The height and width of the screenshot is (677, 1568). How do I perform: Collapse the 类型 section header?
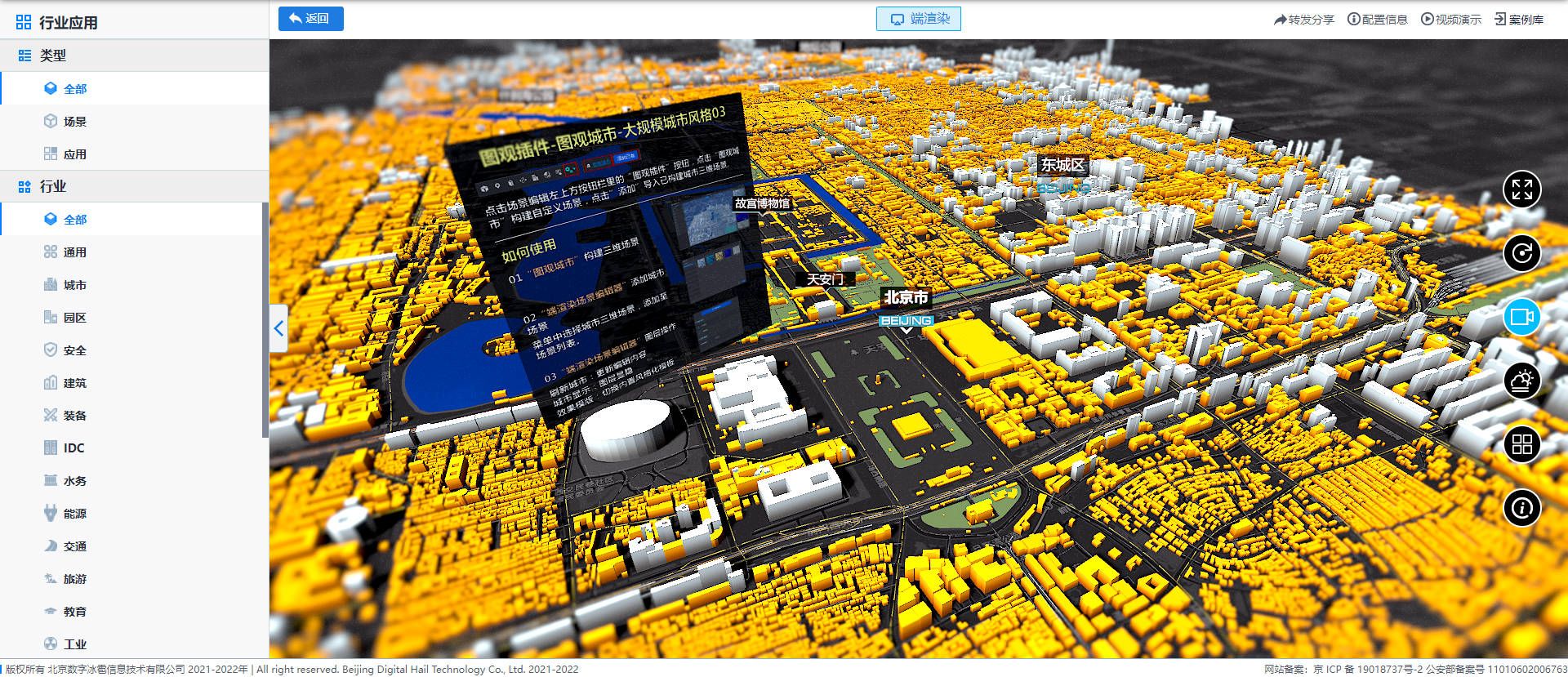pos(53,56)
